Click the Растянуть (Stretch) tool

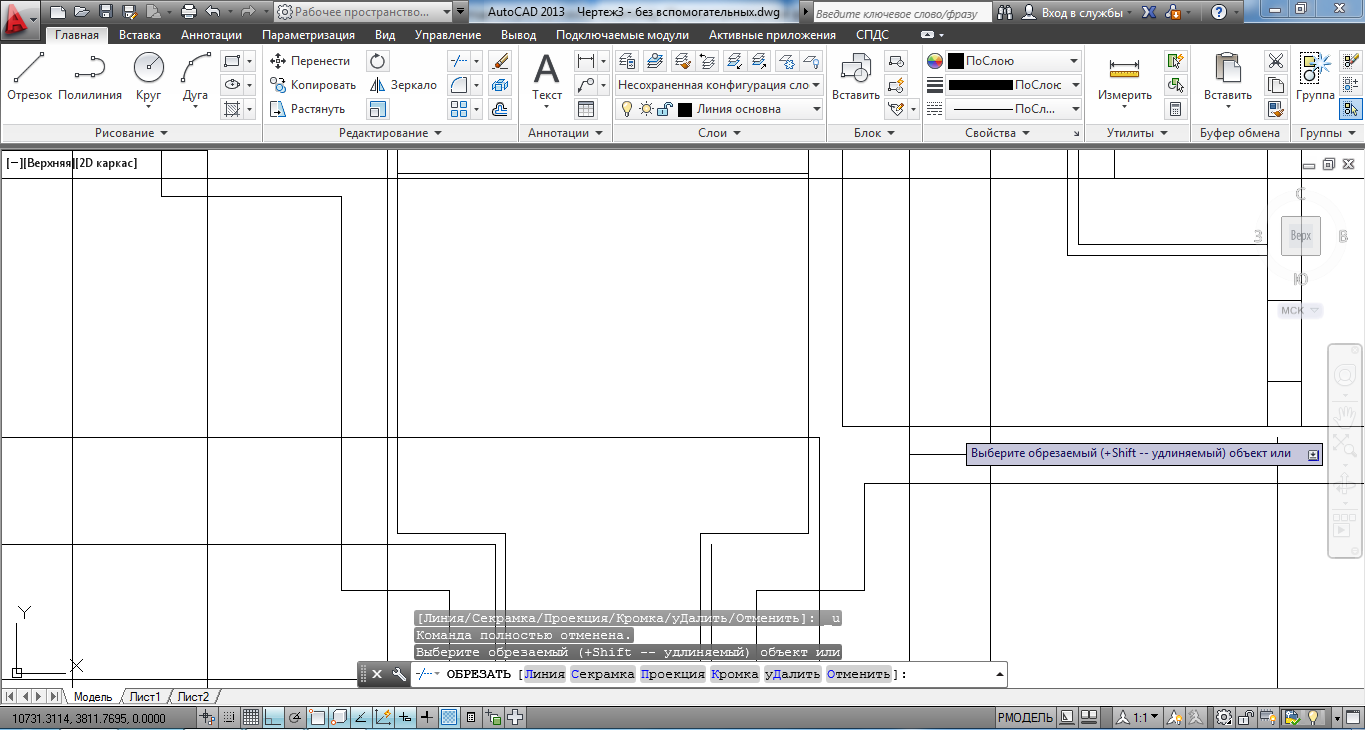308,109
